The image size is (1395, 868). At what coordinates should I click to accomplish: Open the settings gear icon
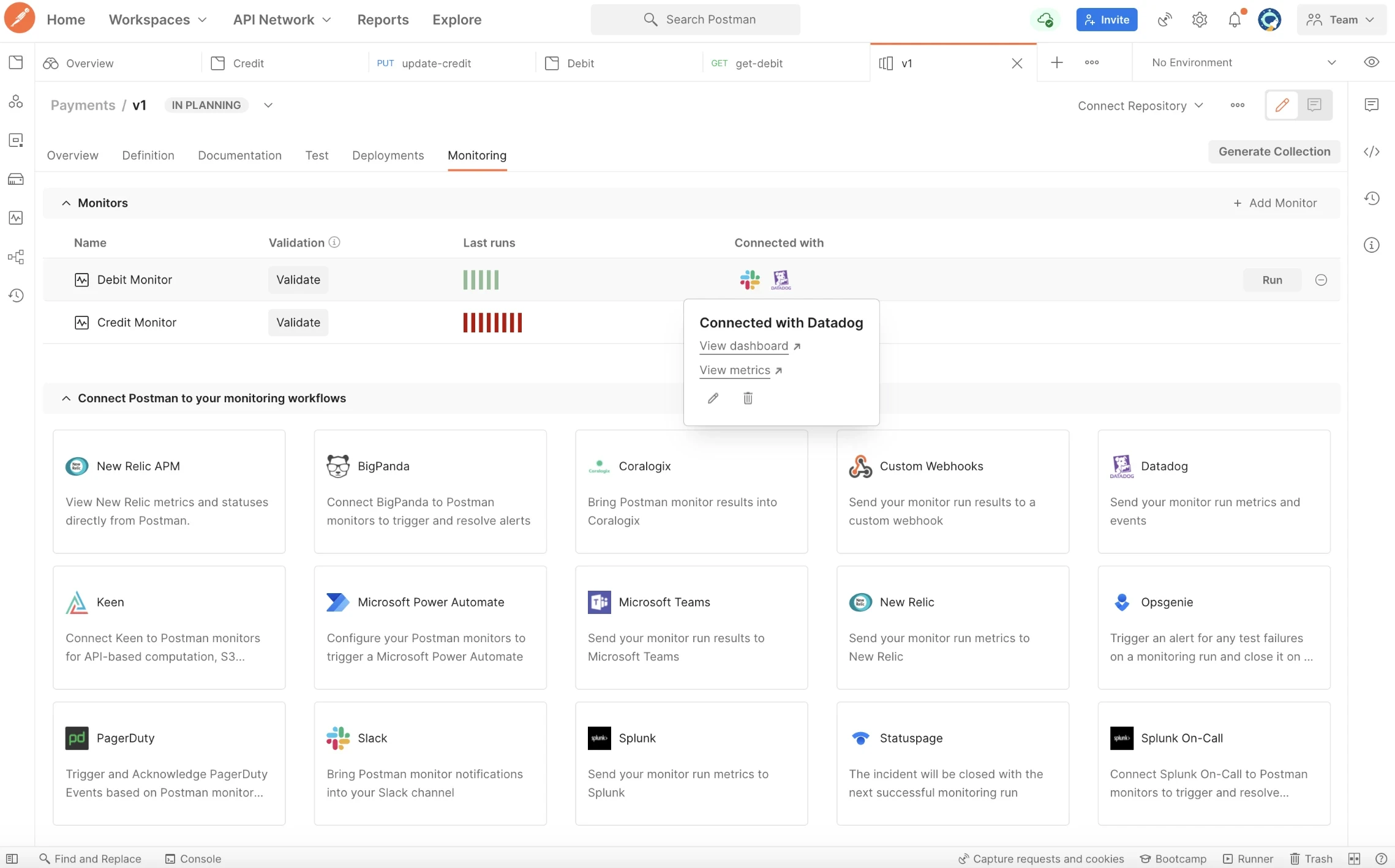(1199, 20)
